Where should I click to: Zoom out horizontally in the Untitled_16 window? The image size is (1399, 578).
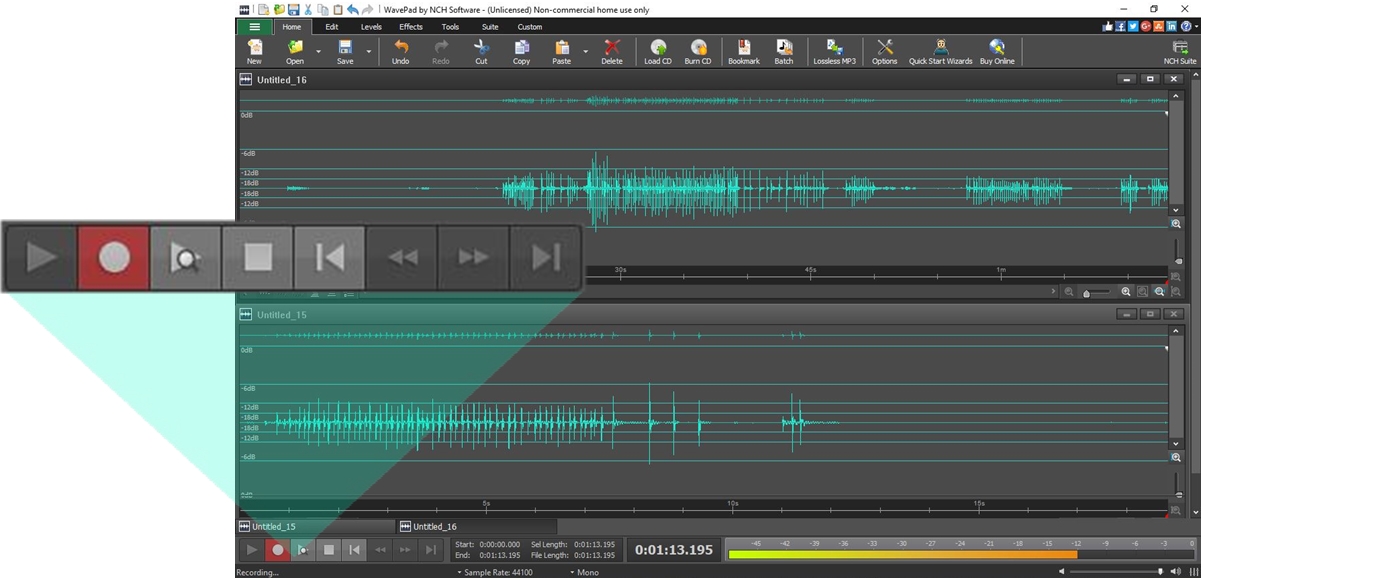1069,292
